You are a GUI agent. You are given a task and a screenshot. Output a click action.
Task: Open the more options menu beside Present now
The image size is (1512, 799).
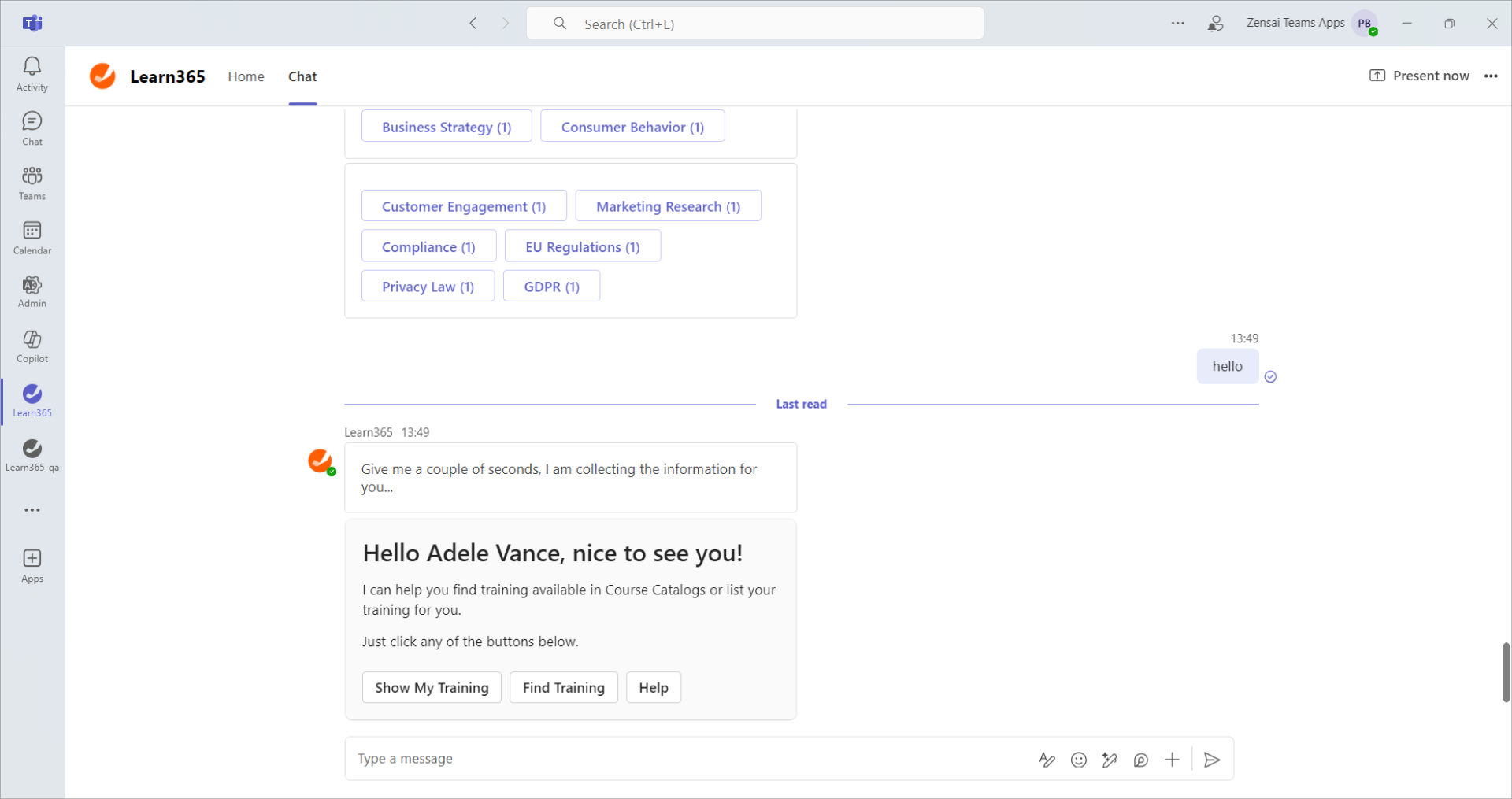[x=1491, y=76]
